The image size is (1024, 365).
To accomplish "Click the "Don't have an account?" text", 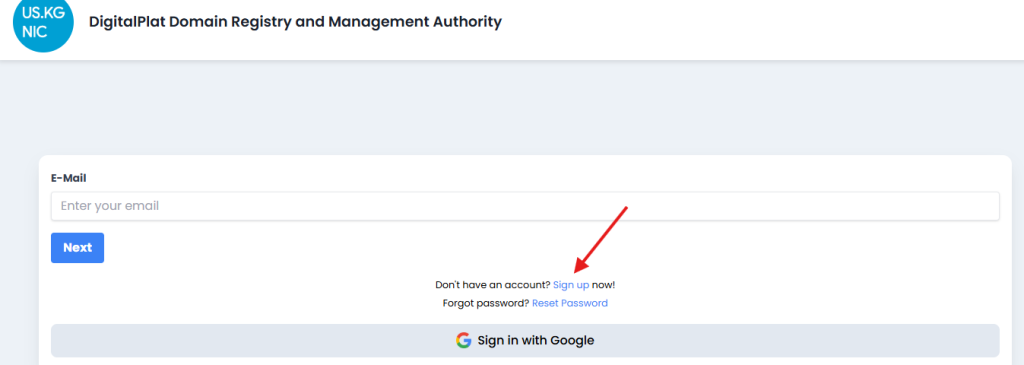I will point(492,285).
